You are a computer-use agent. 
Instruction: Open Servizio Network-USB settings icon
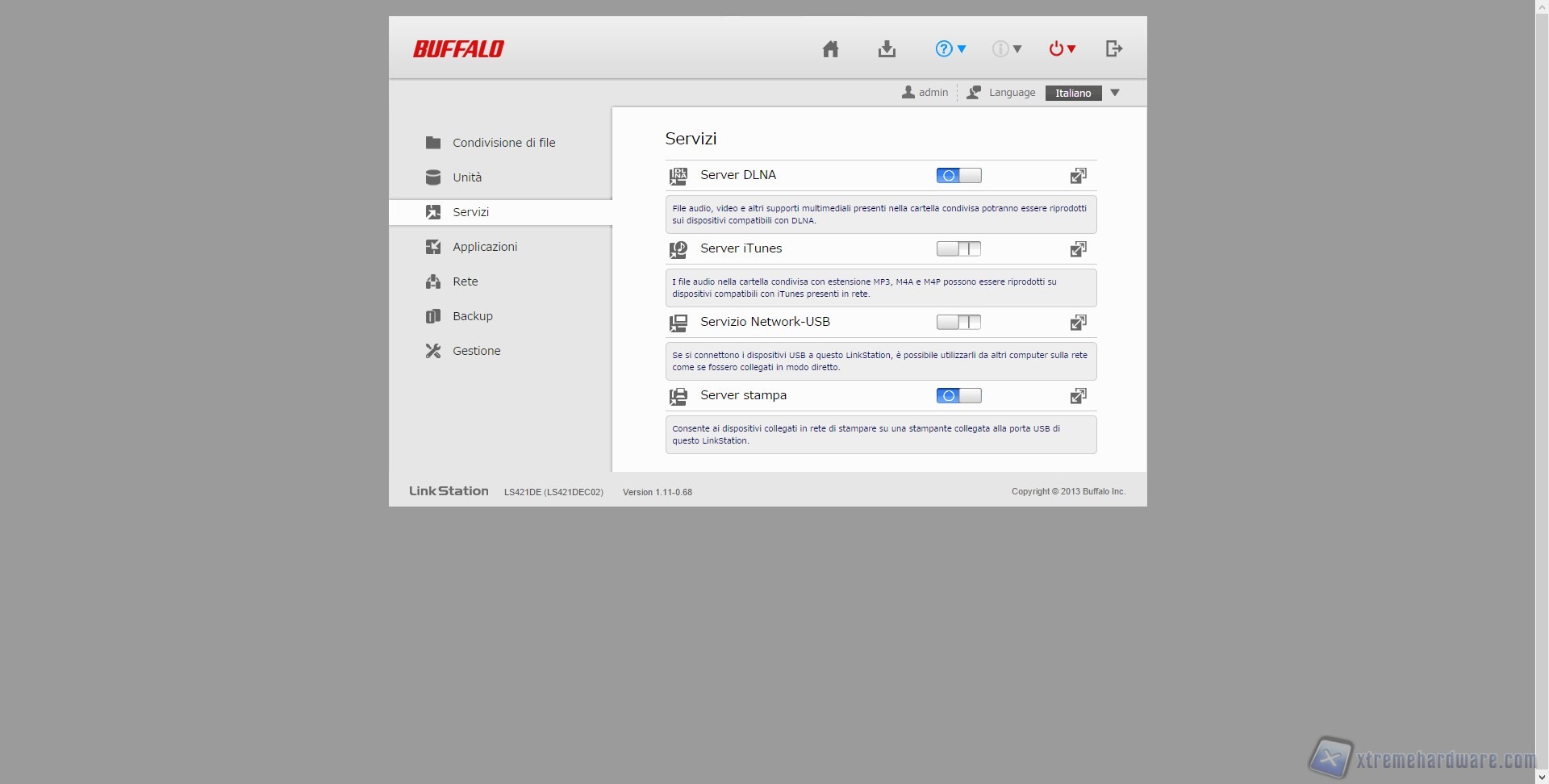point(1078,323)
